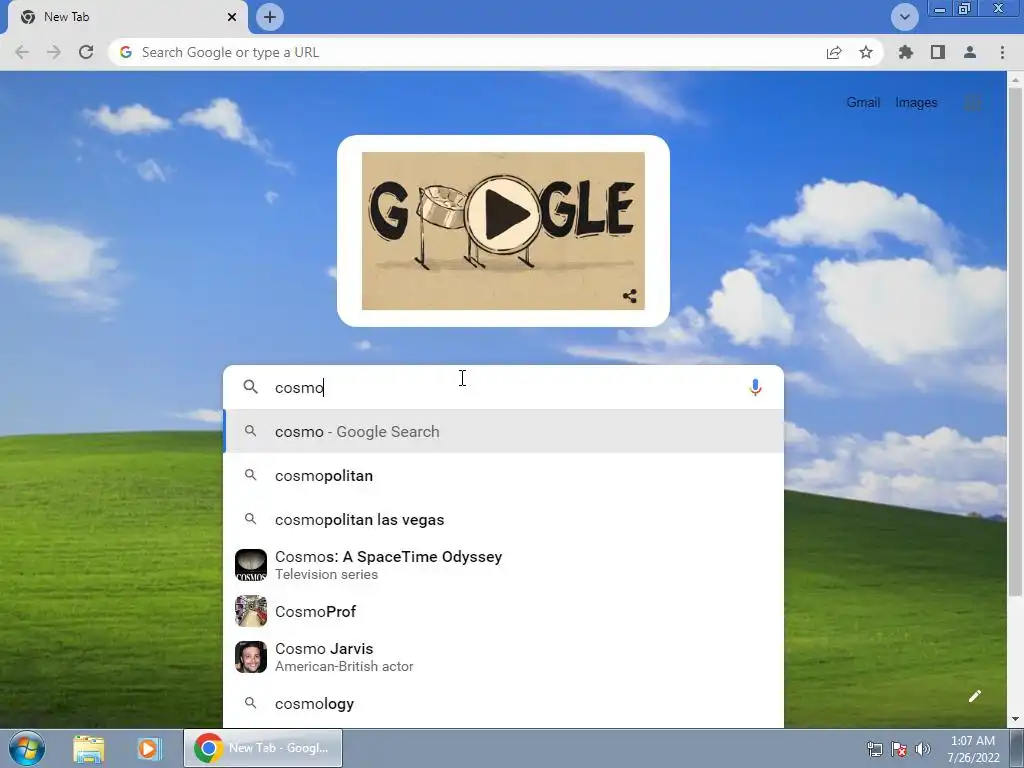Open a new tab with plus button
This screenshot has width=1024, height=768.
tap(270, 17)
